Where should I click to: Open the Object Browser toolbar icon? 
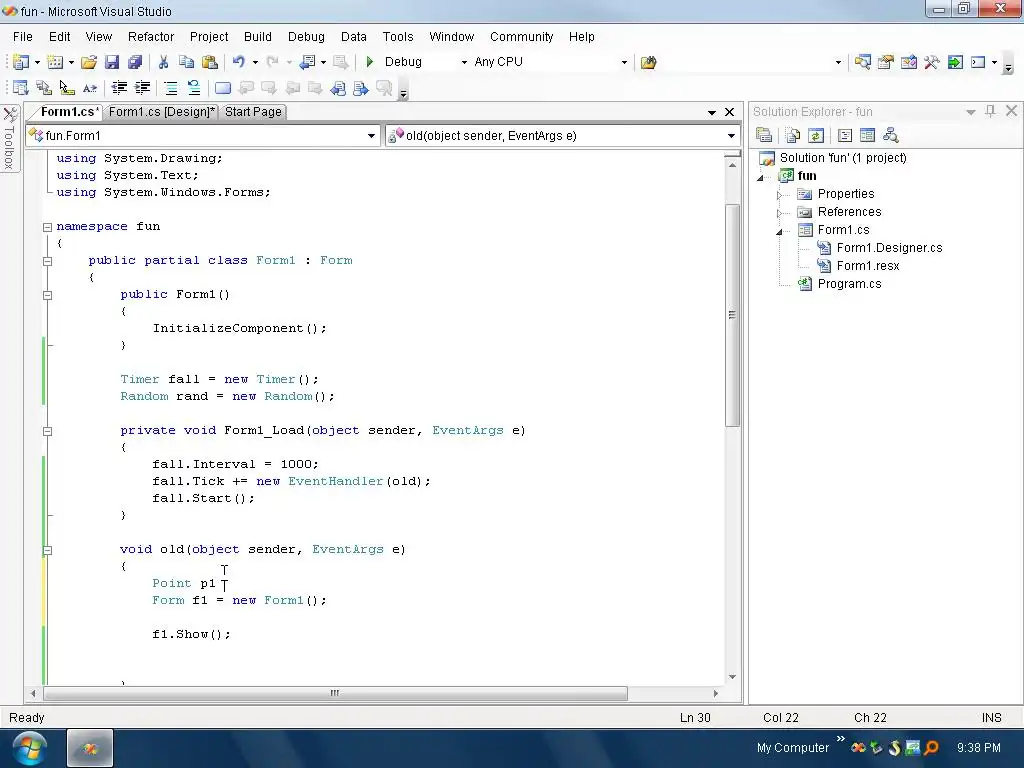pos(908,62)
